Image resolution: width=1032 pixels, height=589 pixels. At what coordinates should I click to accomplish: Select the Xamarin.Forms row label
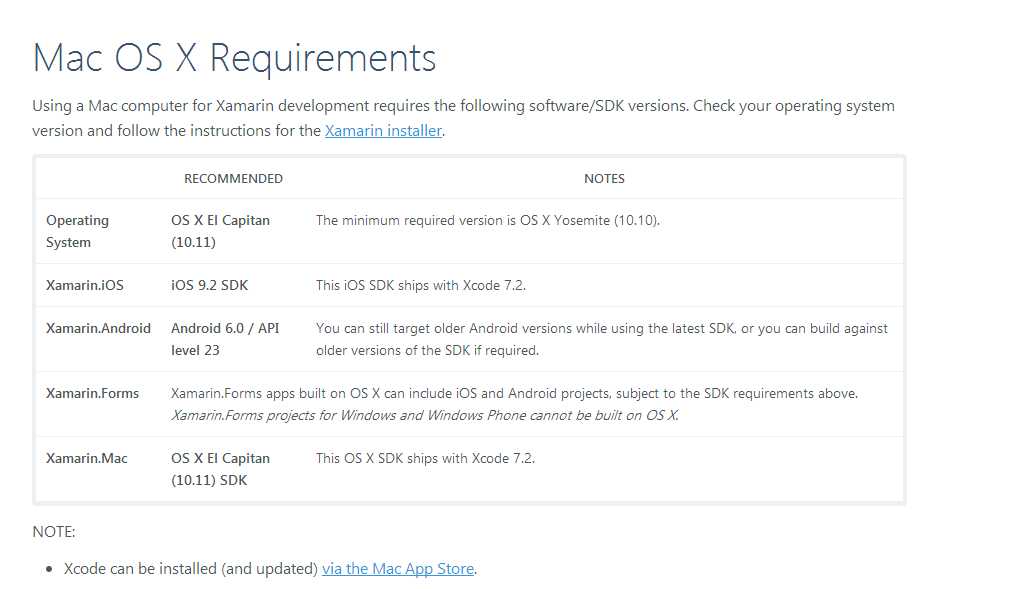point(92,393)
